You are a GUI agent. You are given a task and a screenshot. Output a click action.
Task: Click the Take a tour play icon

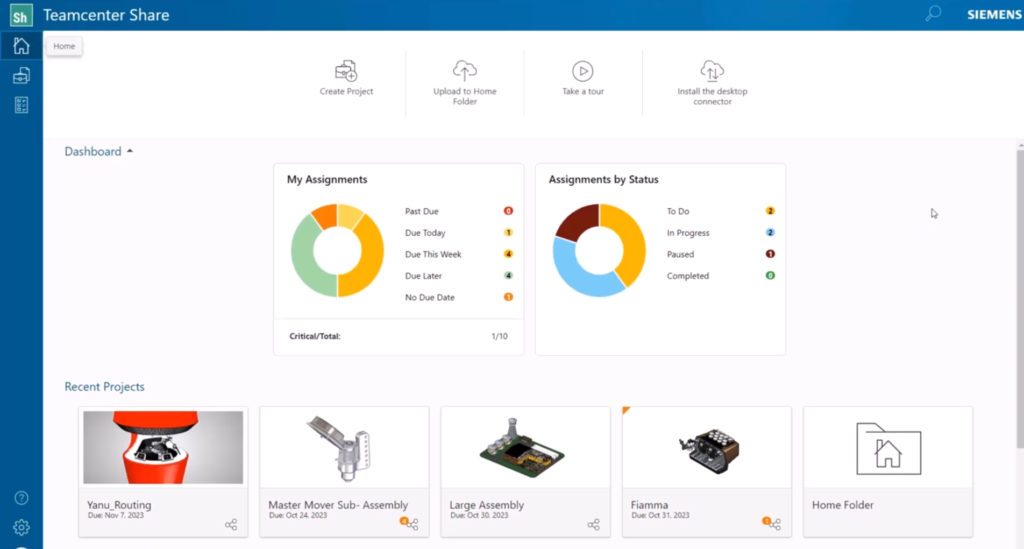[x=583, y=71]
